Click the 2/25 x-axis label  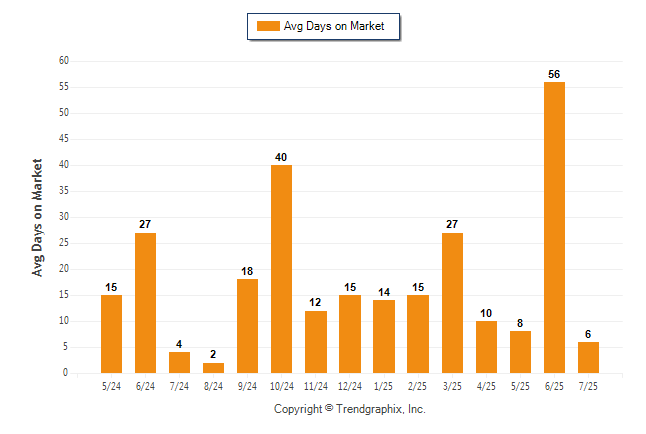[x=417, y=386]
